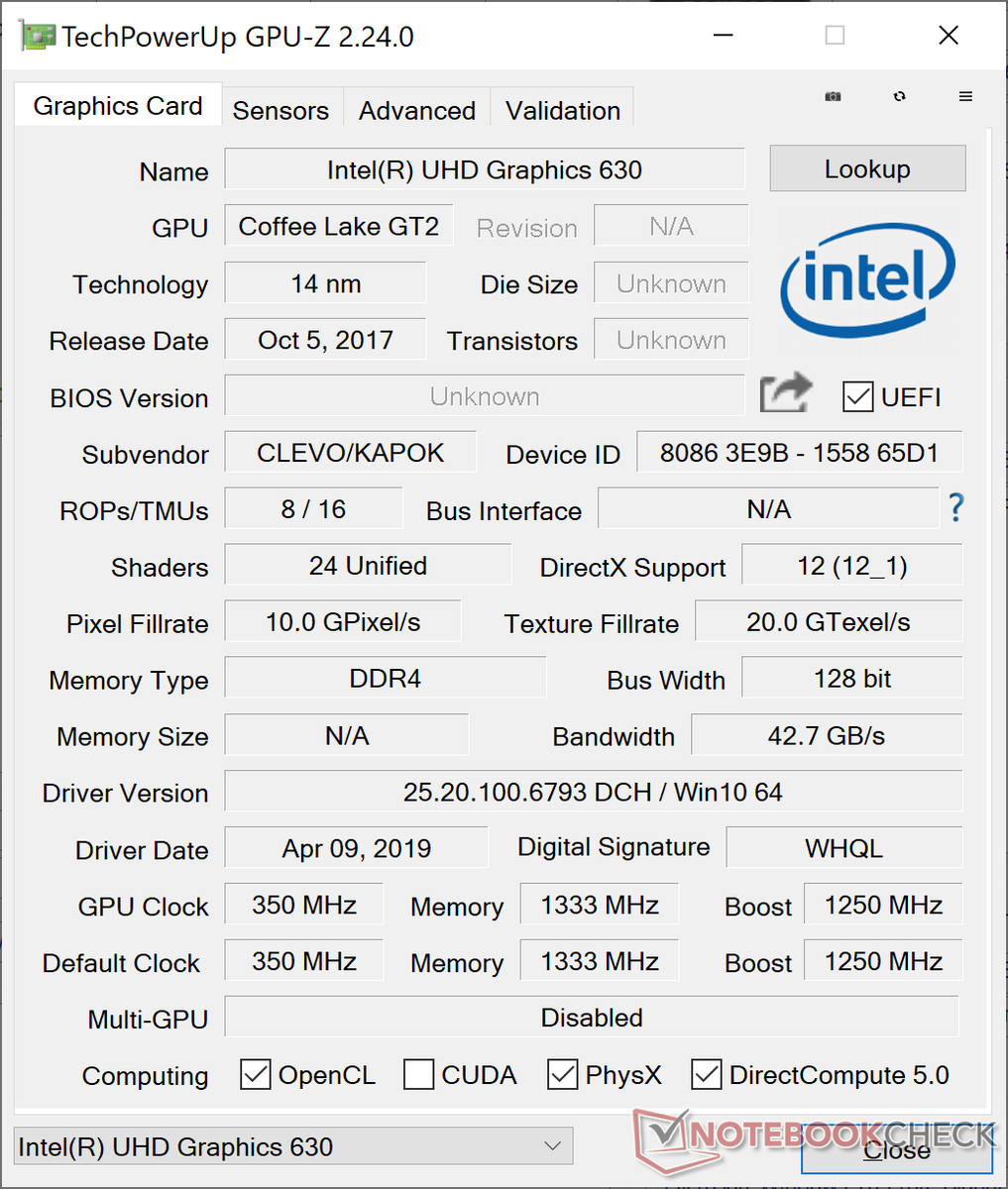Image resolution: width=1008 pixels, height=1189 pixels.
Task: Go to the Validation tab
Action: [x=563, y=110]
